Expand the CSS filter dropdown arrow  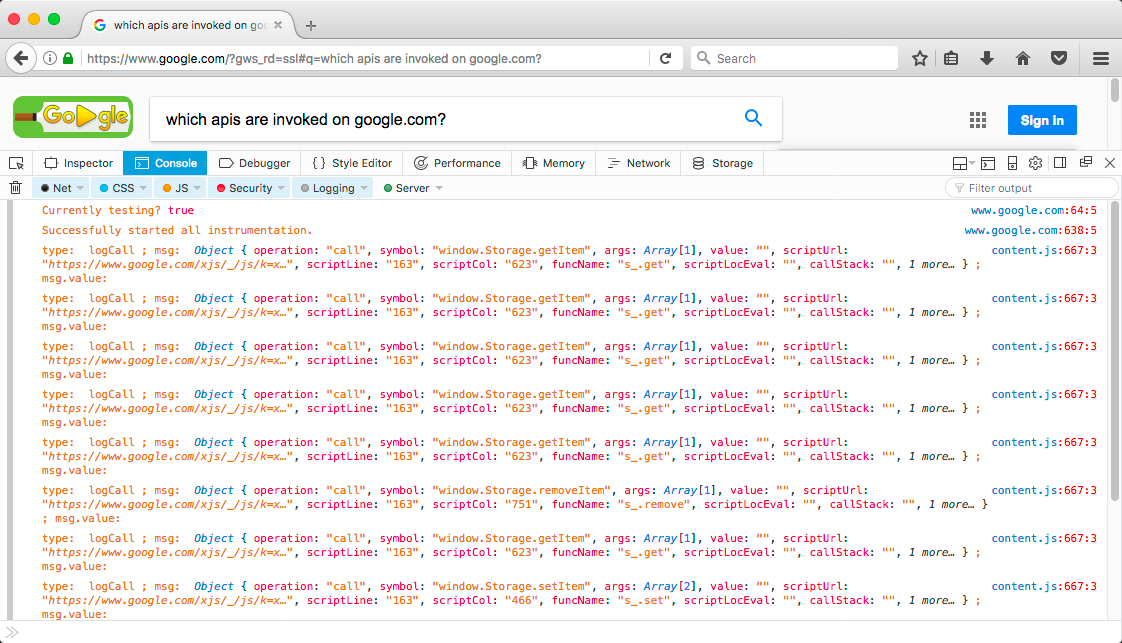(143, 188)
